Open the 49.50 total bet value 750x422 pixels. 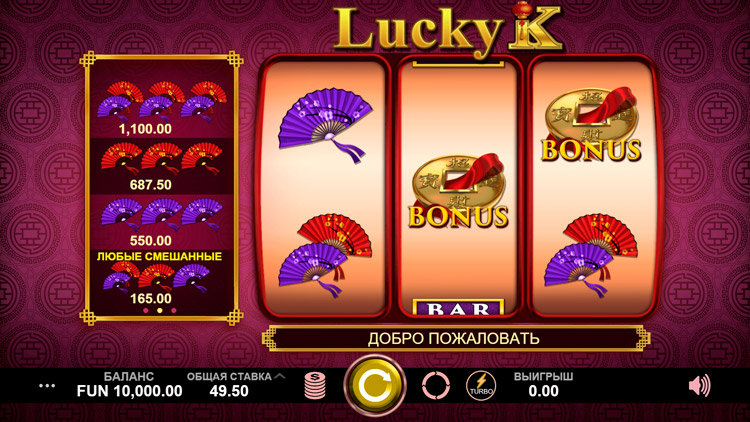coord(229,391)
